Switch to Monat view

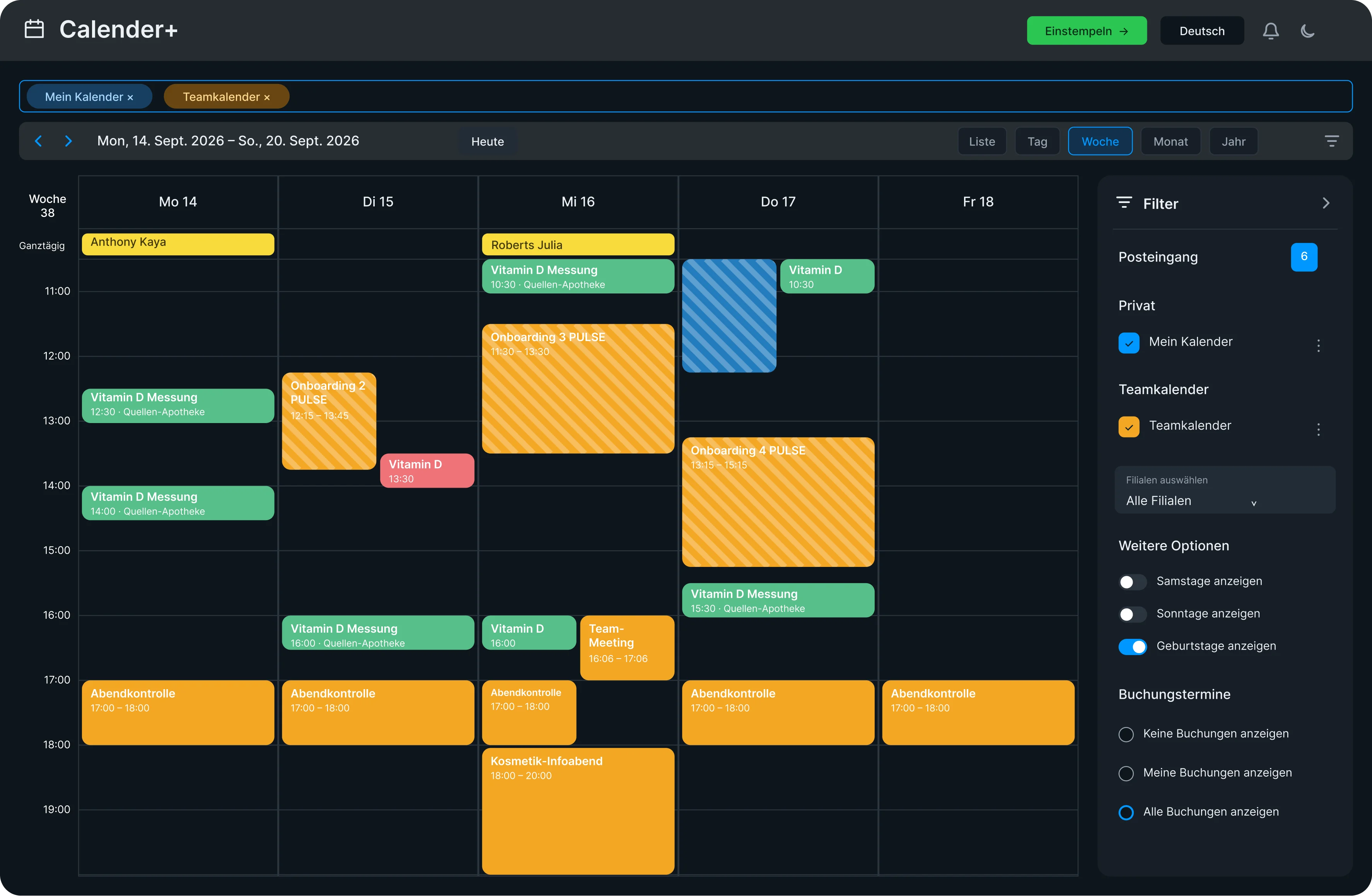tap(1170, 141)
